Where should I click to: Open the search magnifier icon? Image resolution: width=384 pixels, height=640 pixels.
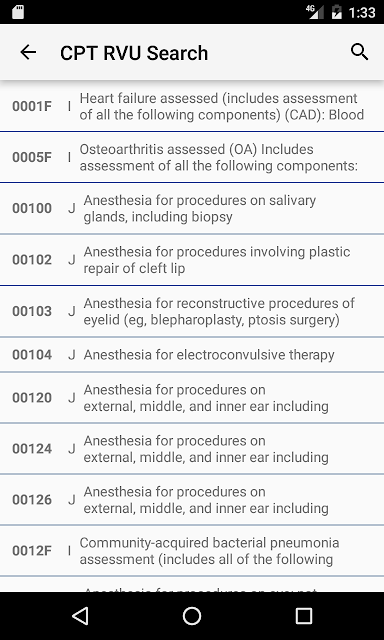(x=359, y=52)
